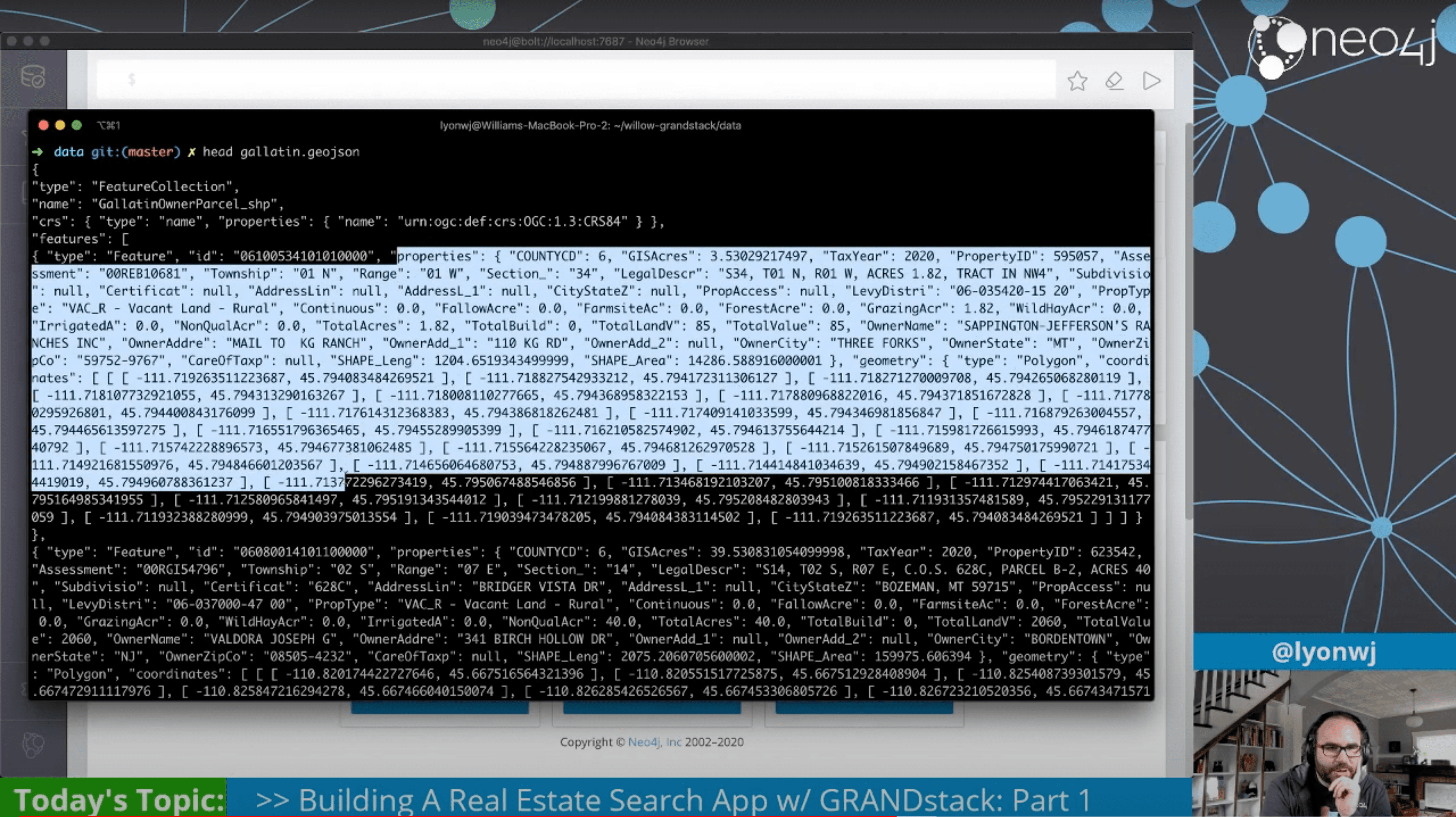Open the About Neo4j sidebar icon
Image resolution: width=1456 pixels, height=817 pixels.
33,745
